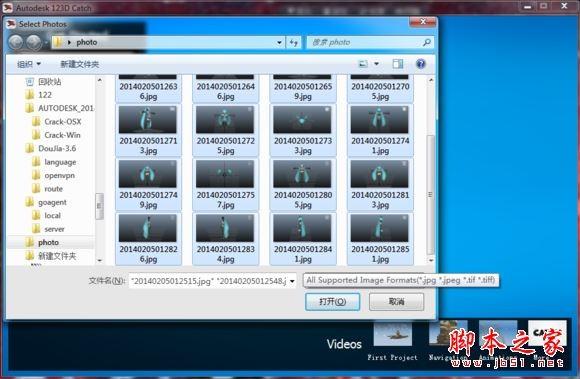This screenshot has height=379, width=580.
Task: Select thumbnail 20140205012733.jpg
Action: pyautogui.click(x=303, y=120)
